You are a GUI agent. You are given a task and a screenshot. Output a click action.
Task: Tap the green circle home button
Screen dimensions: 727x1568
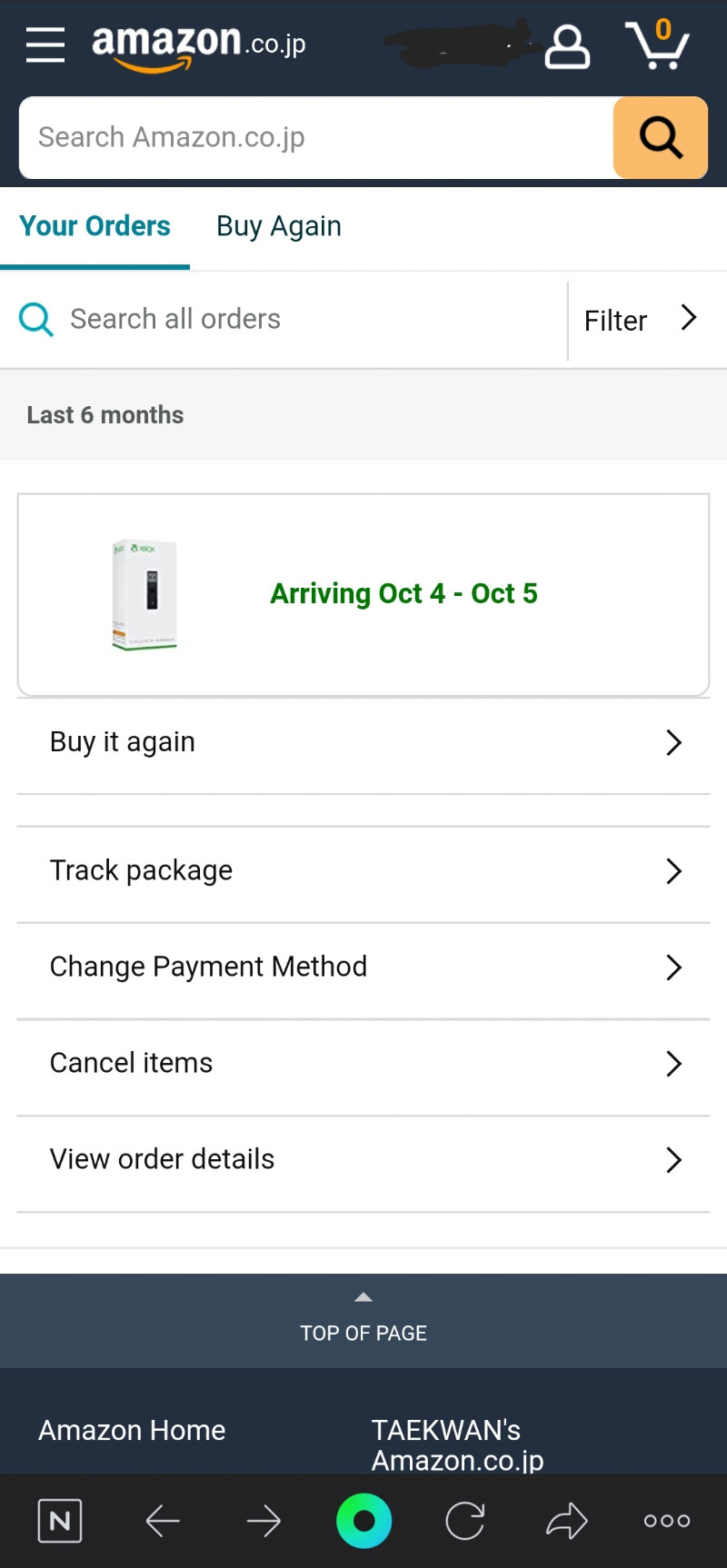[x=363, y=1521]
